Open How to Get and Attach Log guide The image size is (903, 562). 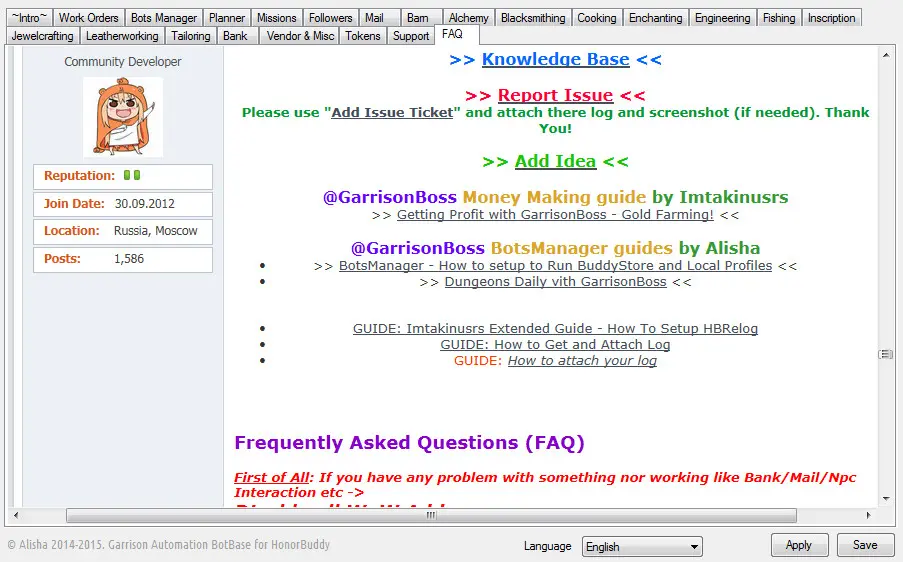coord(555,344)
